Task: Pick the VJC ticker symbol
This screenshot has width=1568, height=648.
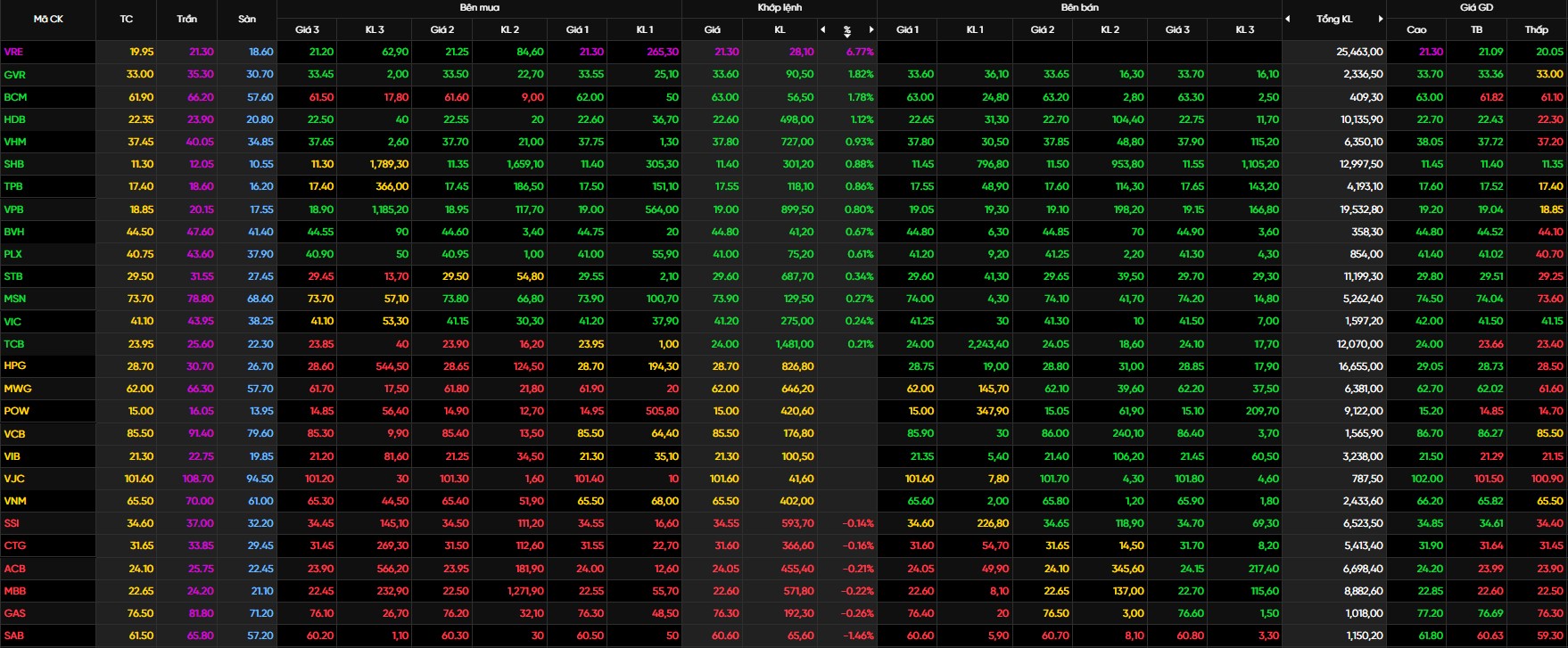Action: click(14, 479)
